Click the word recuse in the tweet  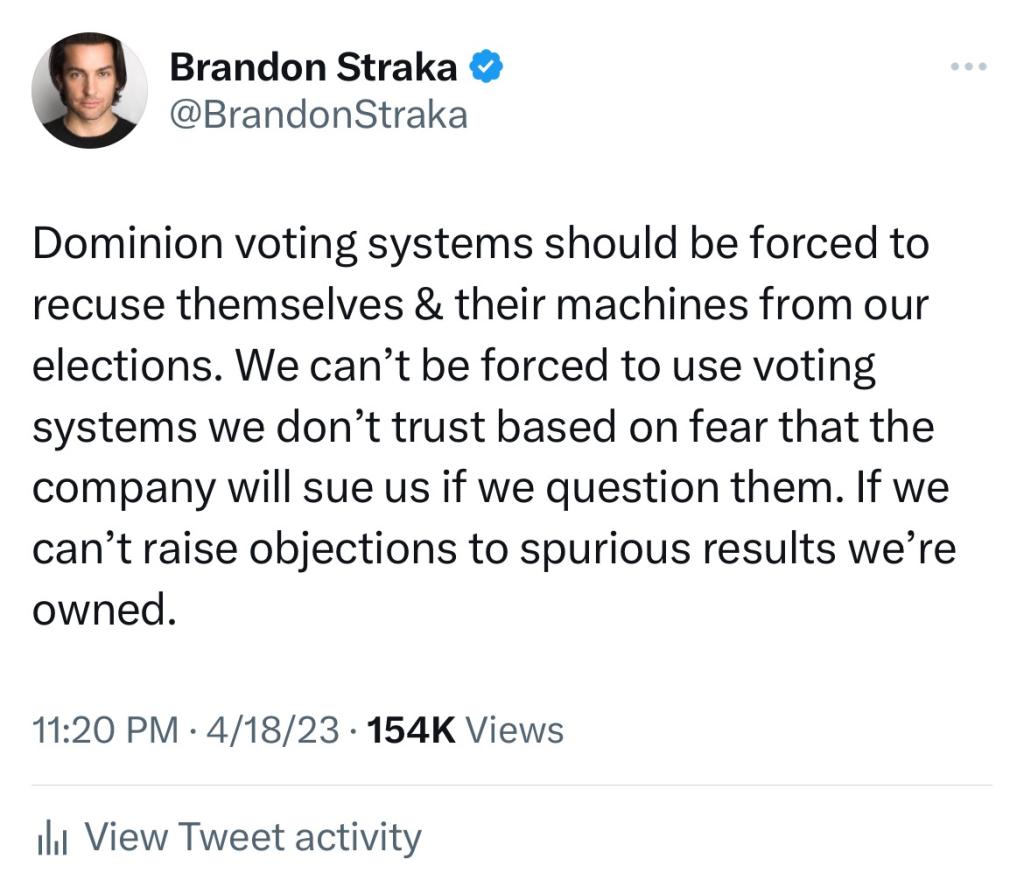click(x=97, y=306)
